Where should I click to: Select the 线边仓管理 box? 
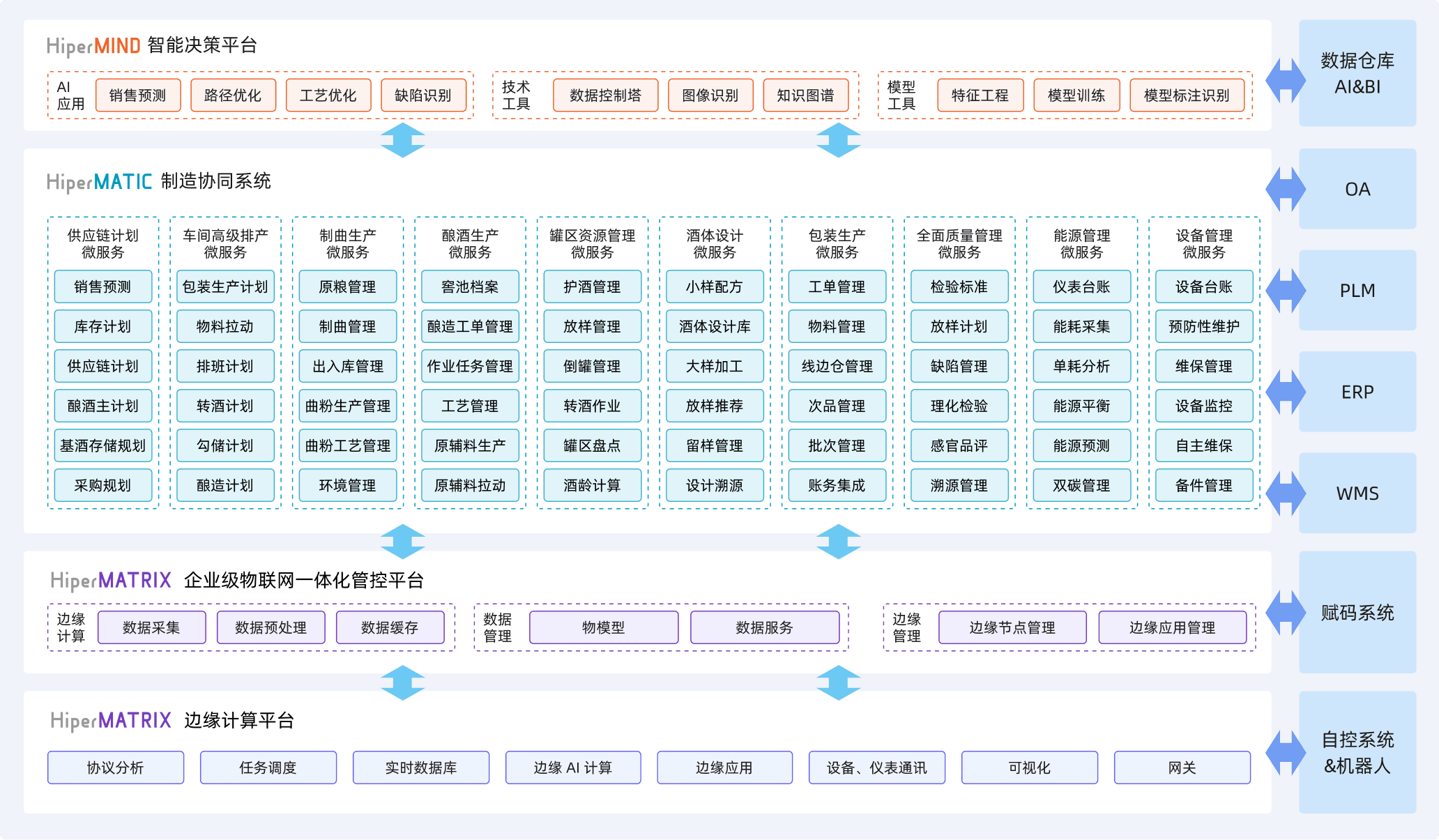(x=837, y=366)
